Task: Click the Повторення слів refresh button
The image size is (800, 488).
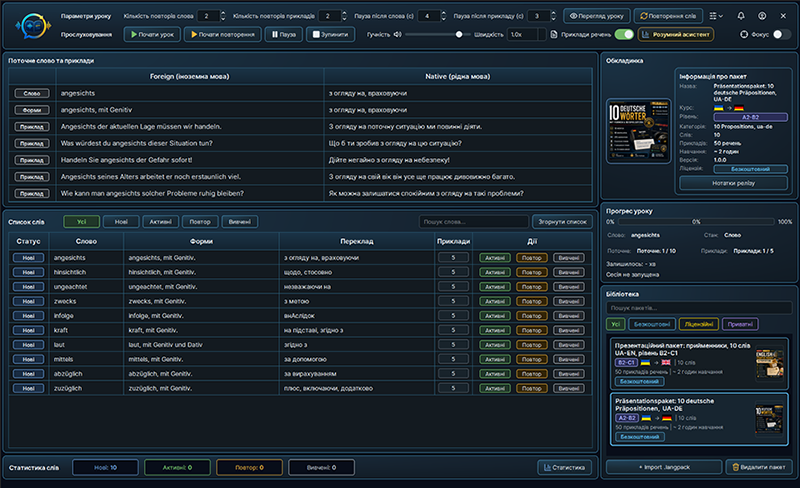Action: tap(668, 16)
